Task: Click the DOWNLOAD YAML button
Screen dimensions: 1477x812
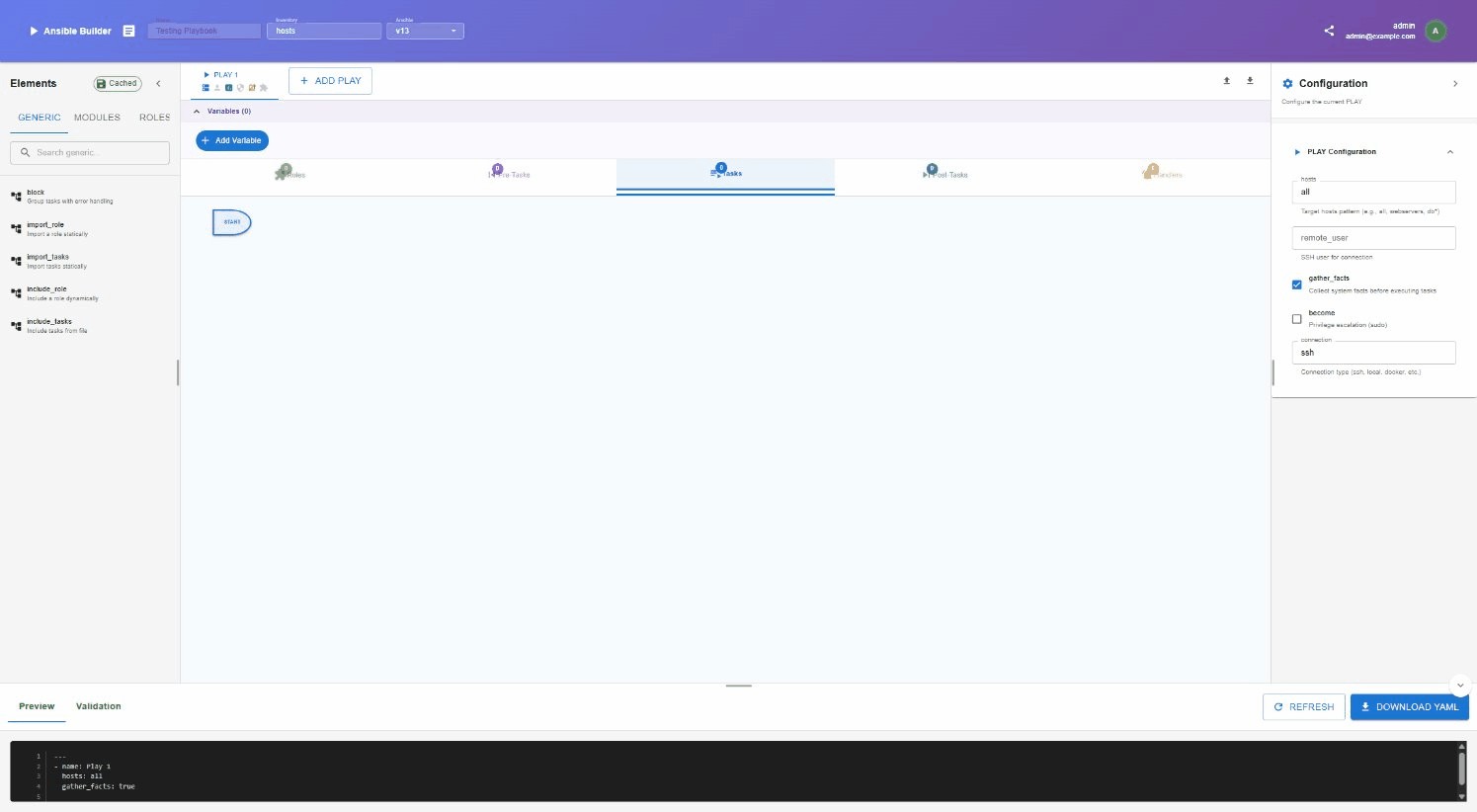Action: pyautogui.click(x=1409, y=707)
